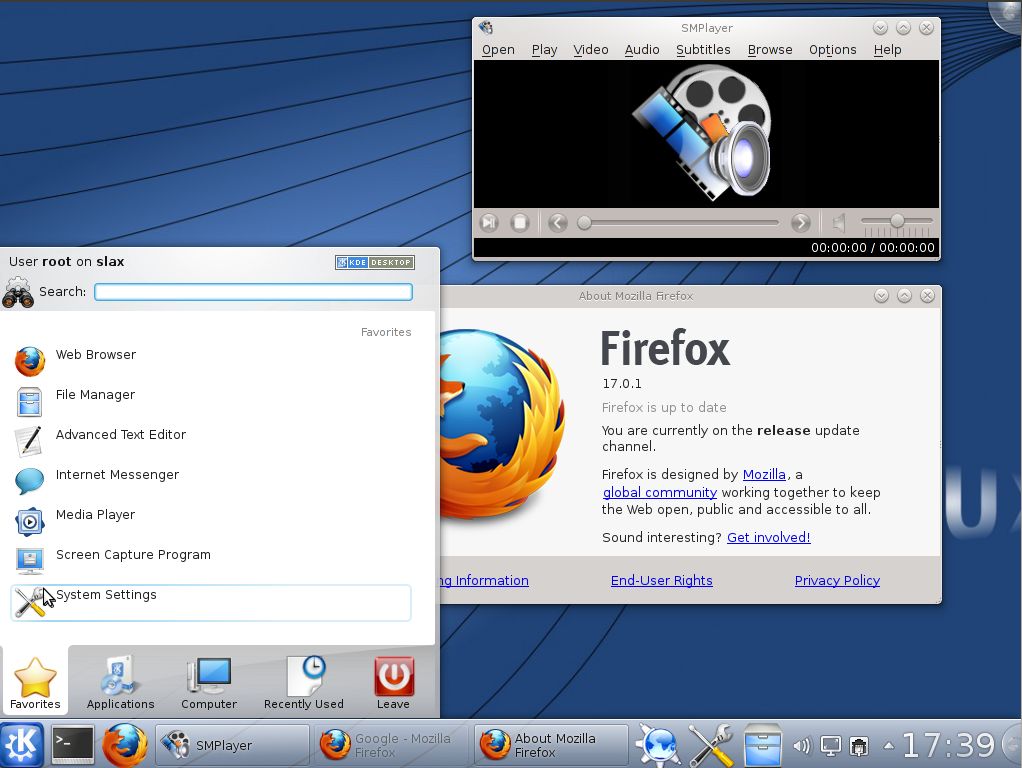1022x768 pixels.
Task: Open the SMPlayer Subtitles menu
Action: tap(703, 50)
